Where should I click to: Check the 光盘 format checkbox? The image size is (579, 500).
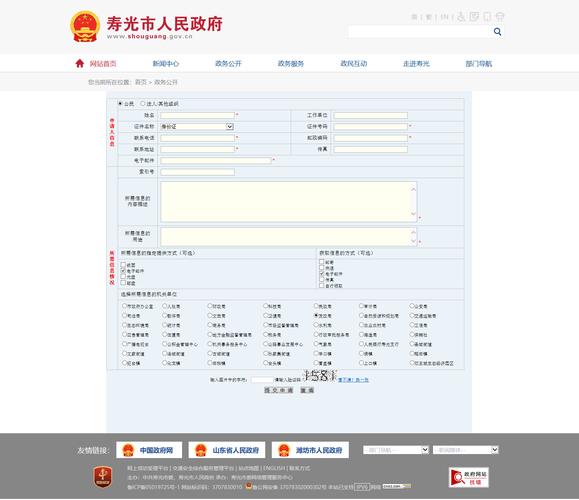pos(123,277)
